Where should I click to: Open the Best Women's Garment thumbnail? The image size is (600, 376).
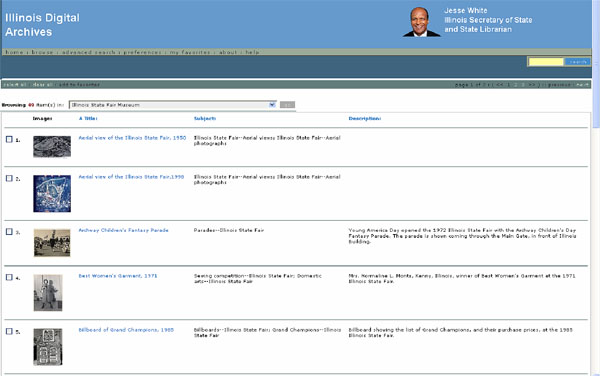point(48,293)
